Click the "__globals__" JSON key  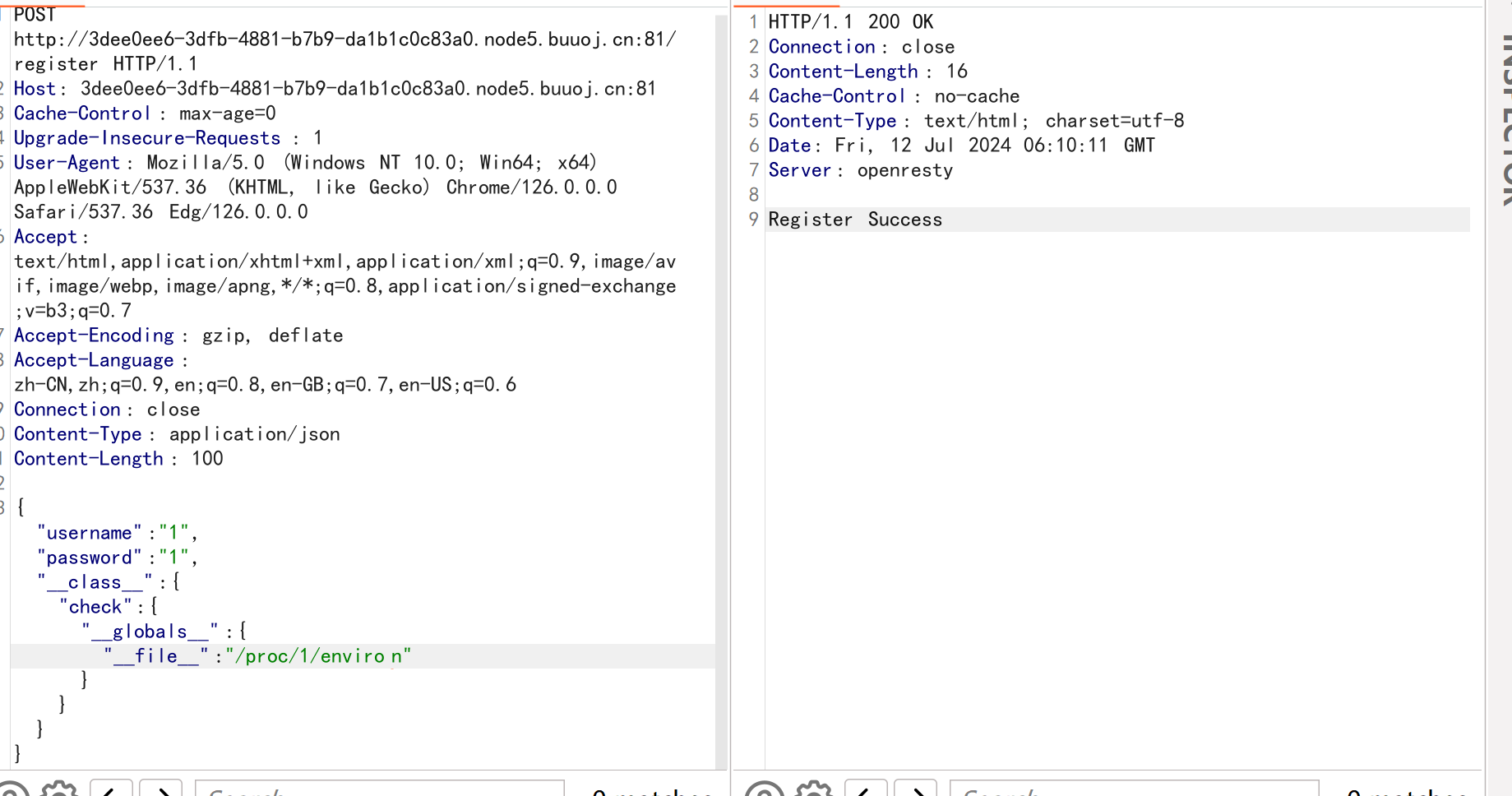point(150,632)
